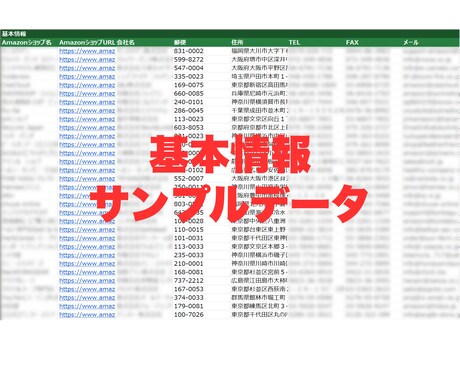Screen dimensions: 460x380
Task: Click postal code cell 210-0001
Action: [189, 264]
